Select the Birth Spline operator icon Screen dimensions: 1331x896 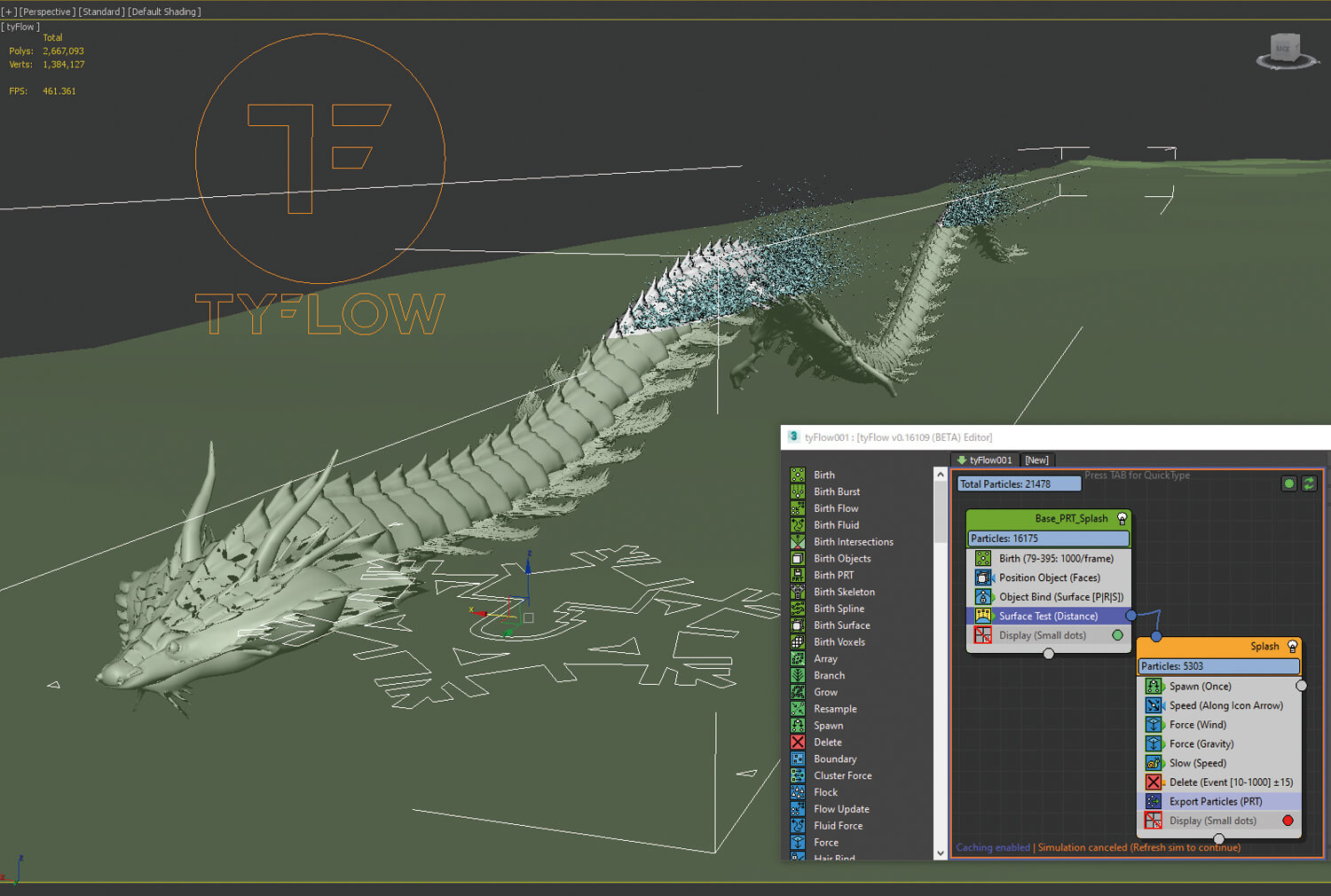click(798, 609)
